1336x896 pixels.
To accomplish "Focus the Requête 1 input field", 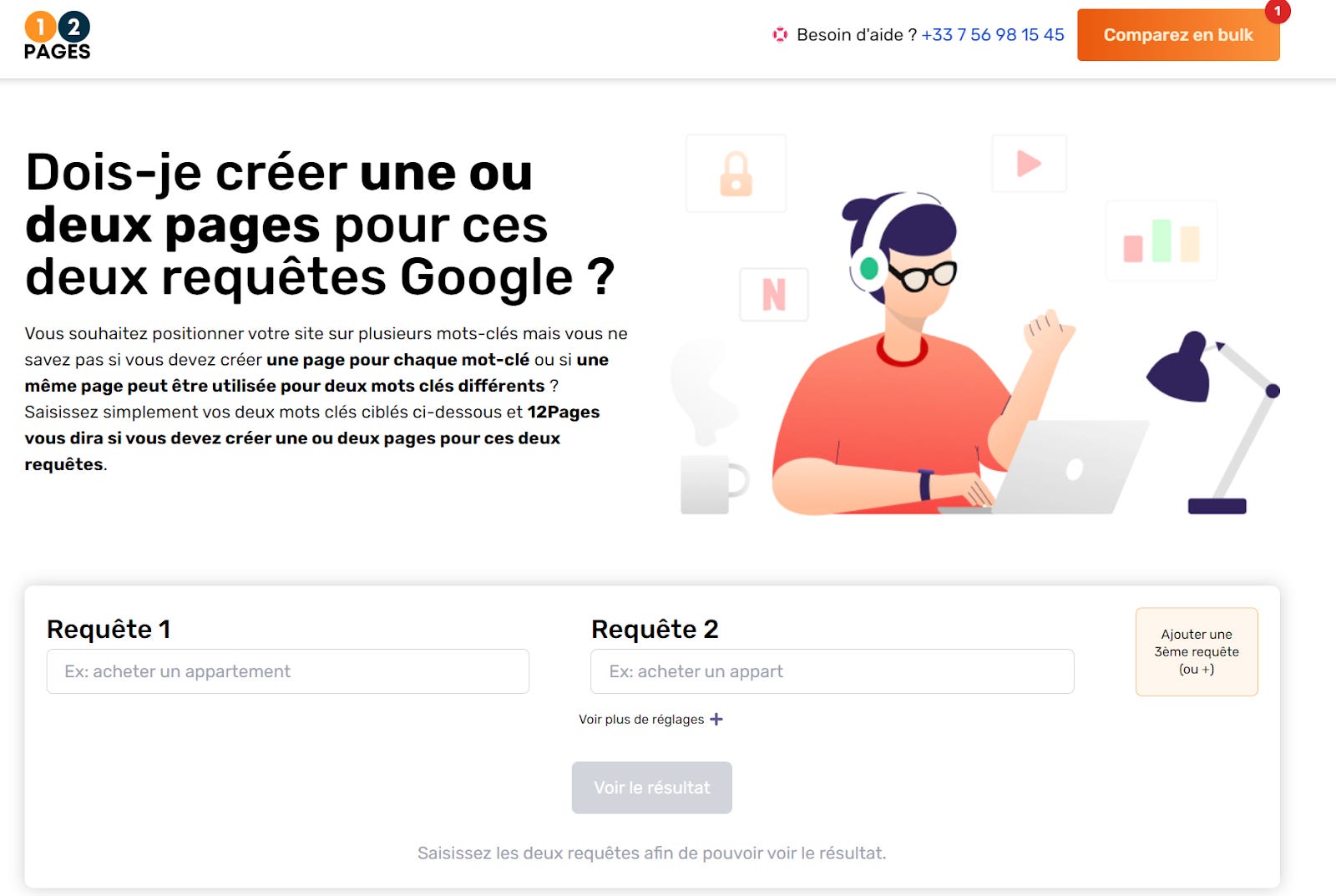I will click(288, 671).
